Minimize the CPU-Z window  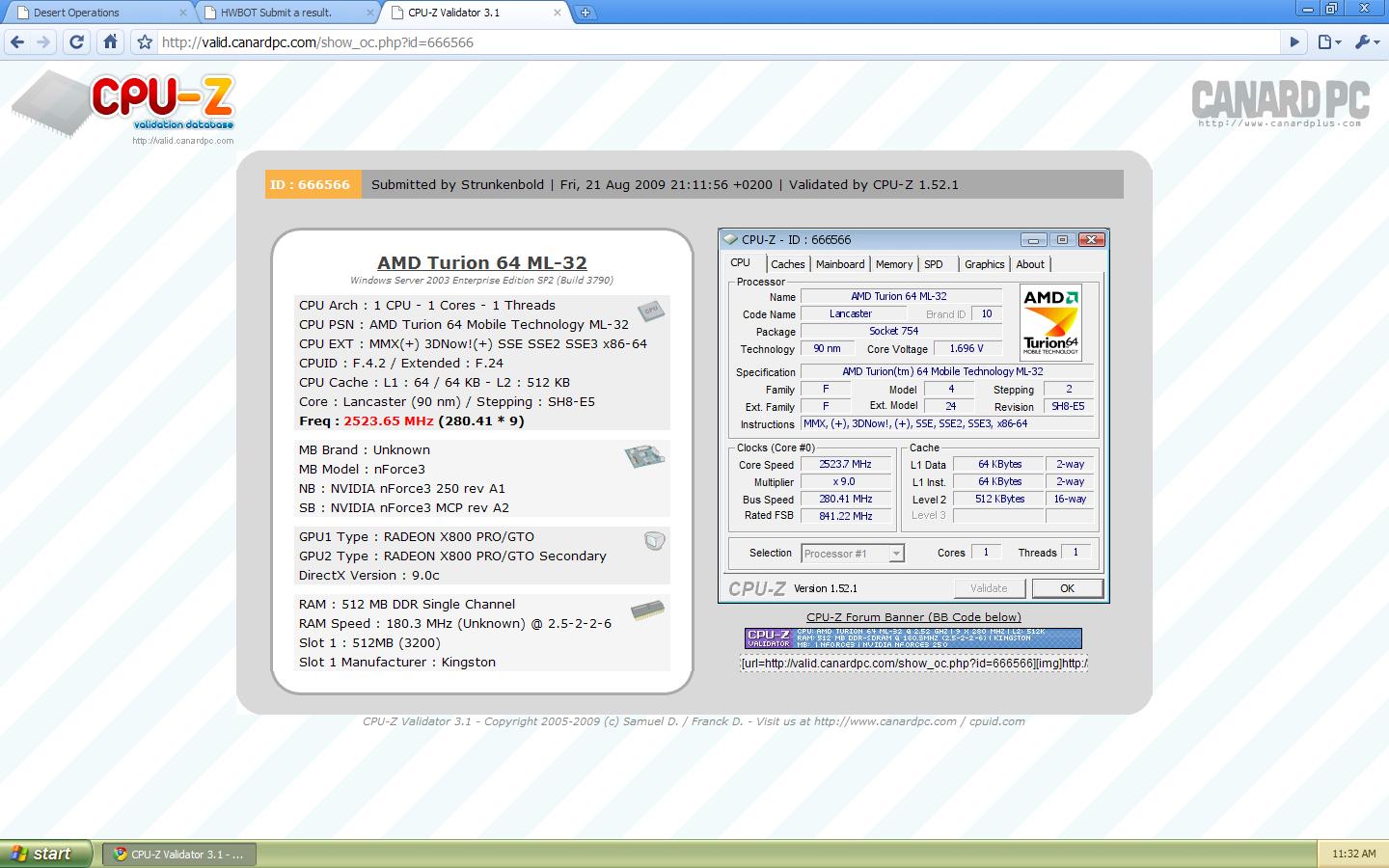click(x=1034, y=239)
